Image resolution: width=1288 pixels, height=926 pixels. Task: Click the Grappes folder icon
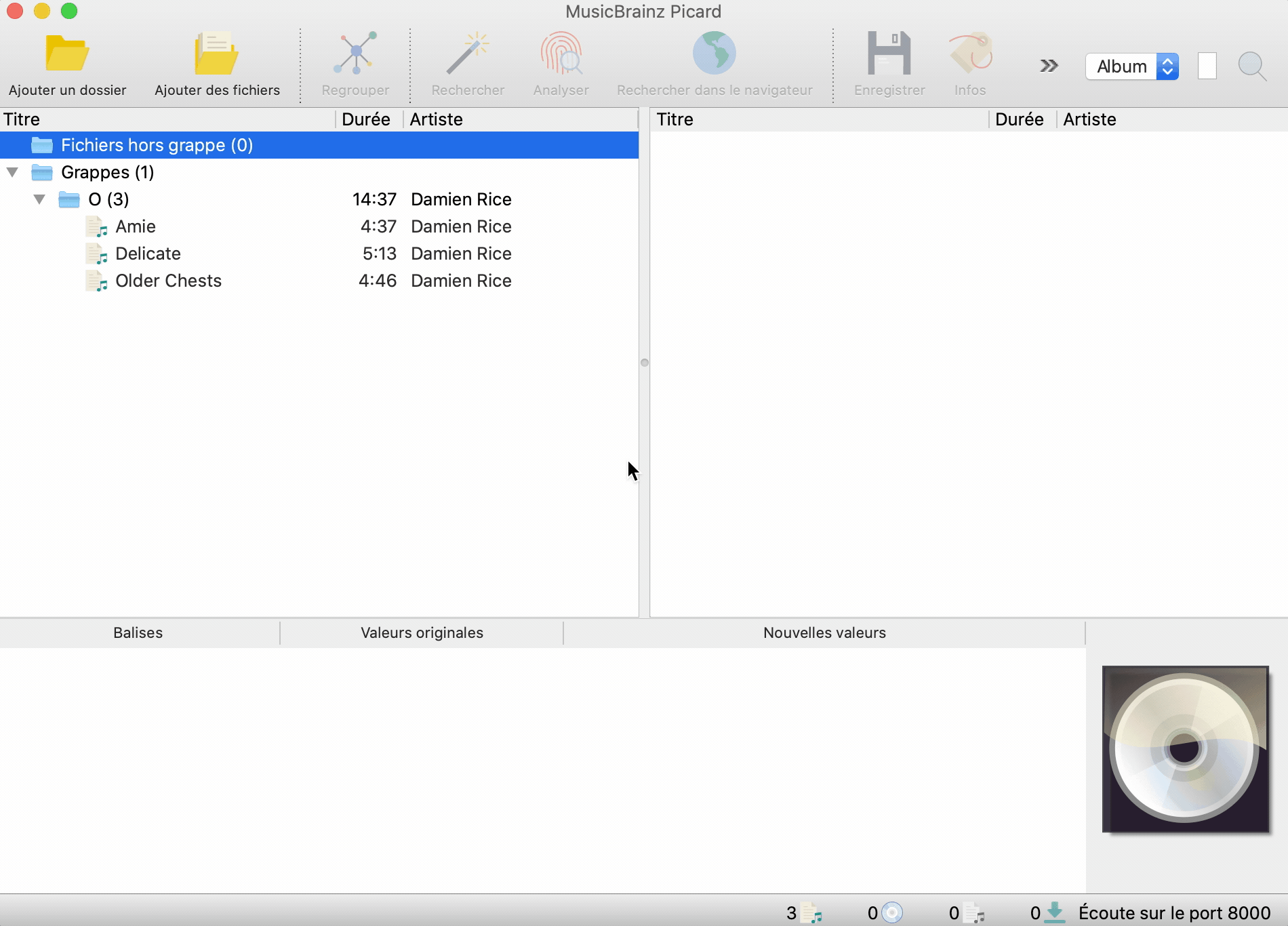click(42, 172)
